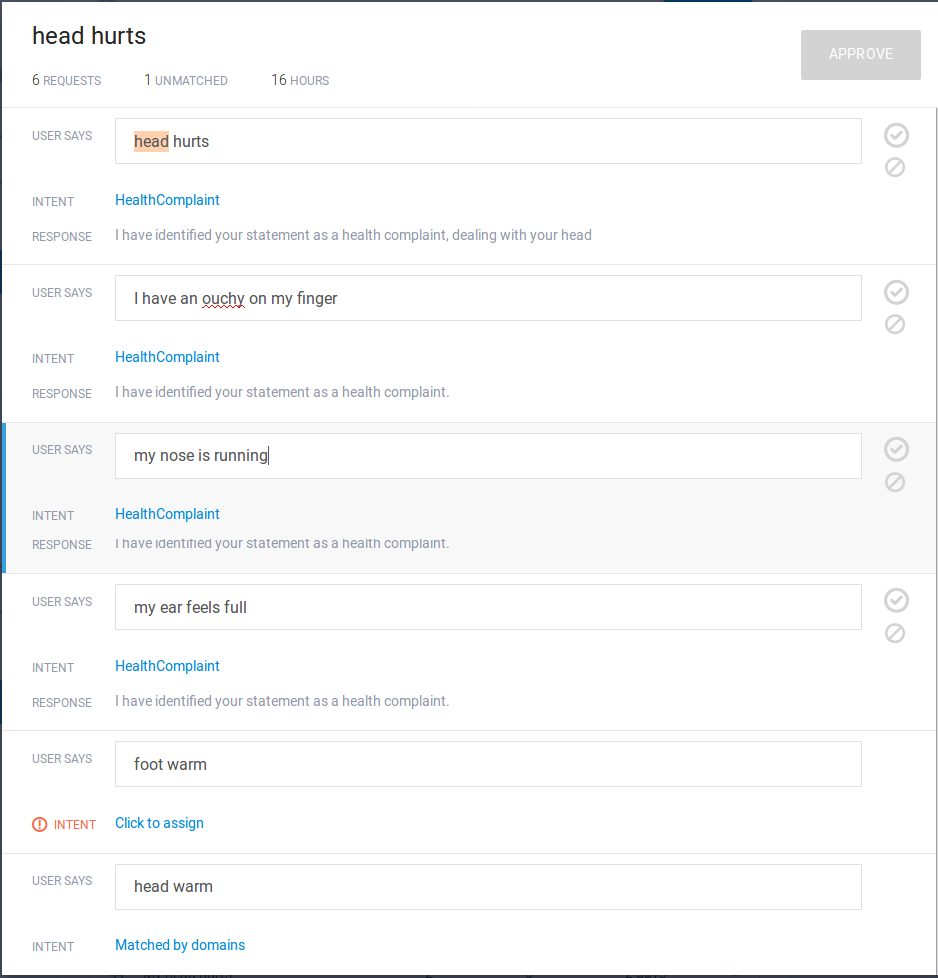Image resolution: width=938 pixels, height=978 pixels.
Task: Select the highlighted 'head' entity annotation
Action: [x=151, y=141]
